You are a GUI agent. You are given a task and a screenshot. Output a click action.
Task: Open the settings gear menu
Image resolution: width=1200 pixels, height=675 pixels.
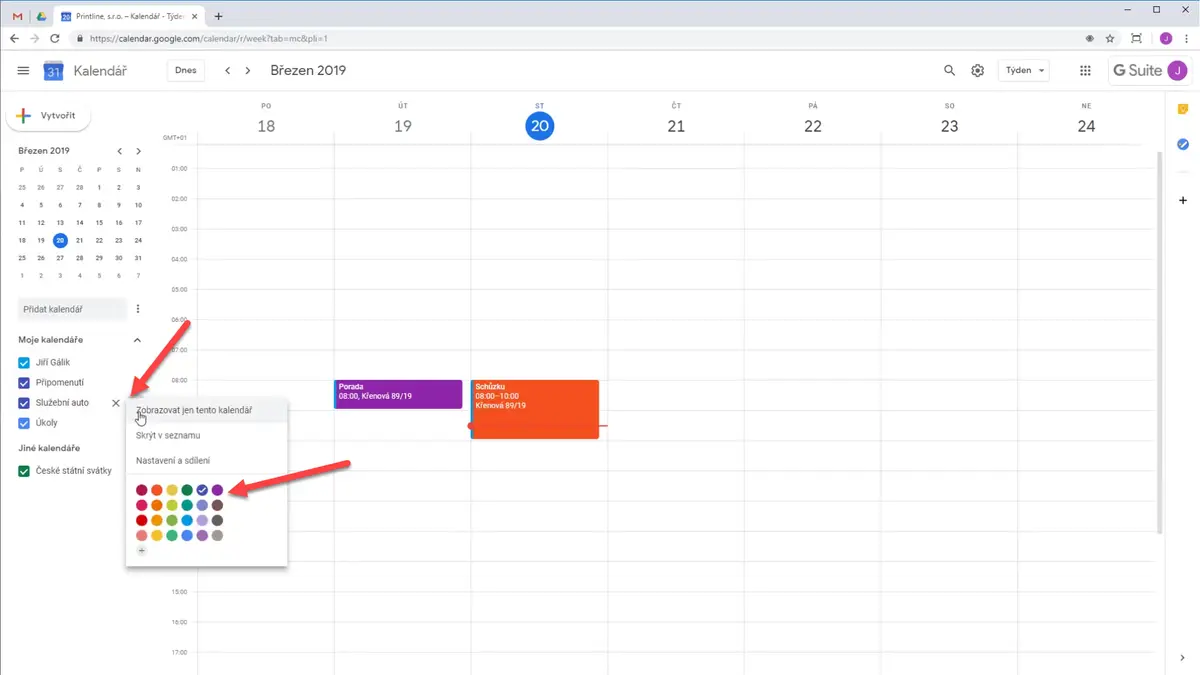978,71
